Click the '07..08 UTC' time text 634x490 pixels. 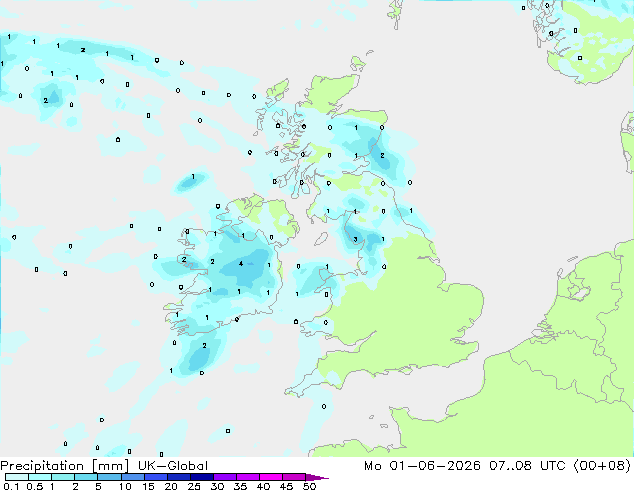coord(528,466)
